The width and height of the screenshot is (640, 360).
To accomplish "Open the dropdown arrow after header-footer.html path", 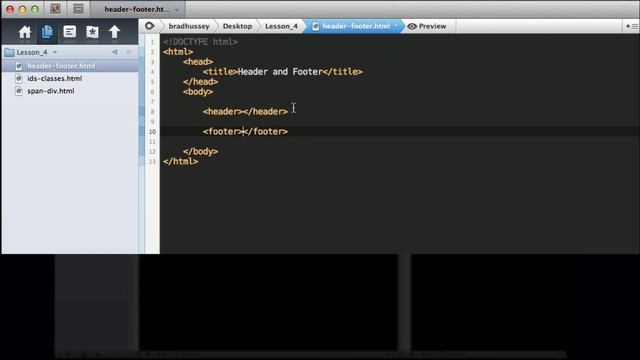I will (x=396, y=26).
